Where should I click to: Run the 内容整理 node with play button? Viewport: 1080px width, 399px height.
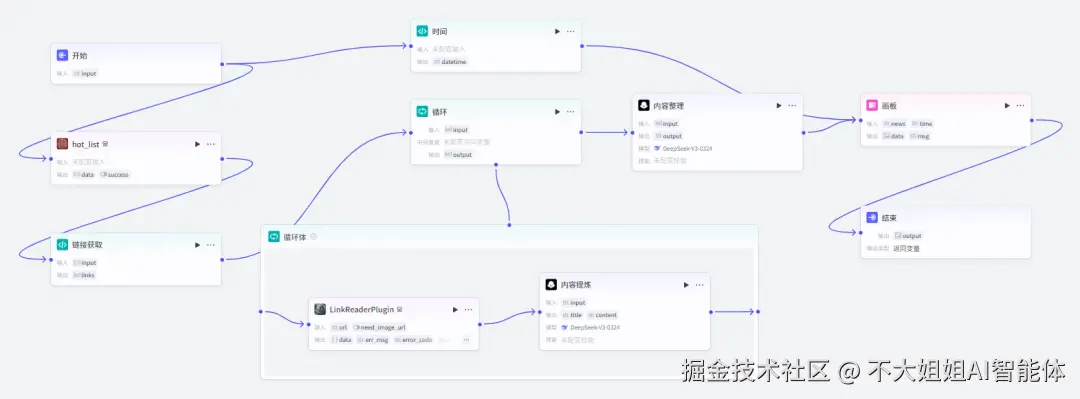[x=779, y=105]
